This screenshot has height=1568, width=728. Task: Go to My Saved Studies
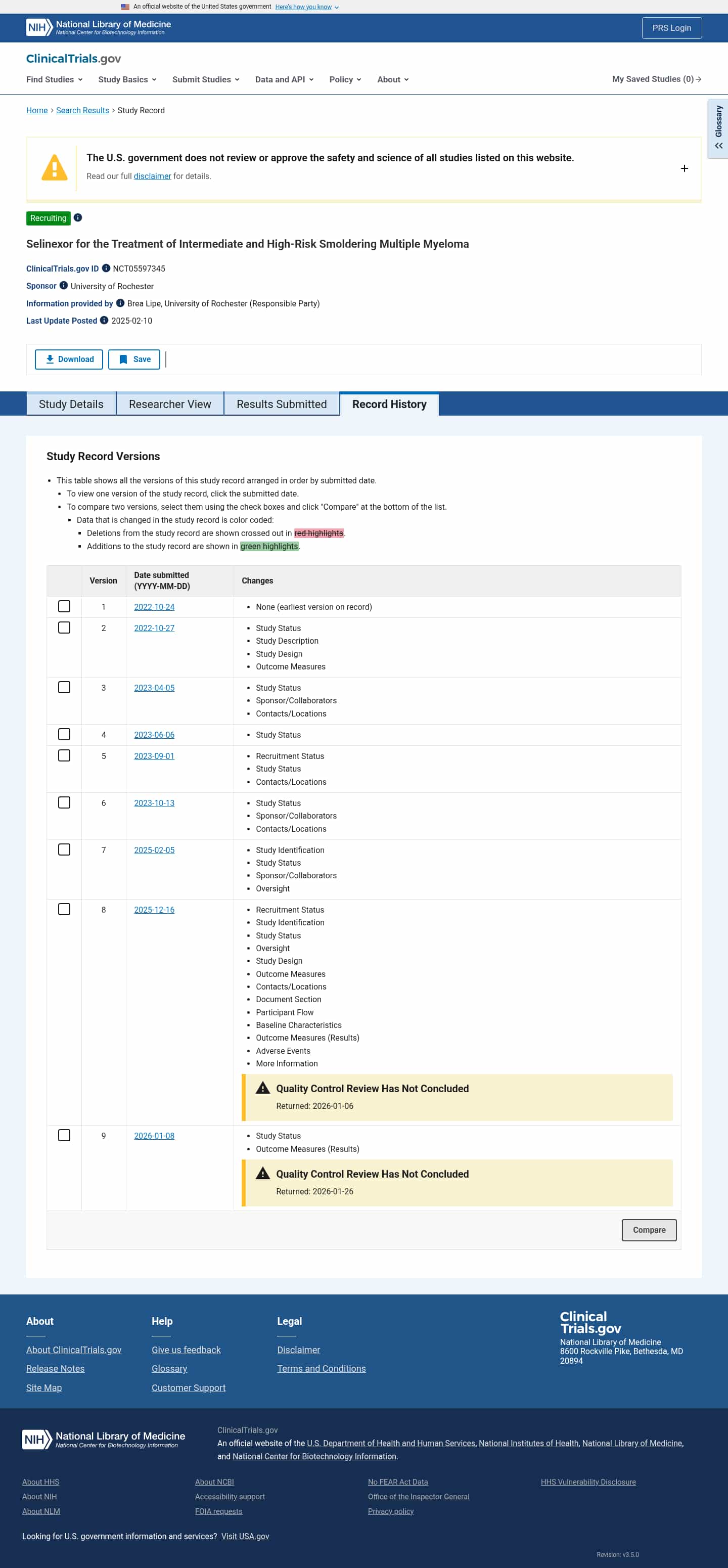point(656,79)
